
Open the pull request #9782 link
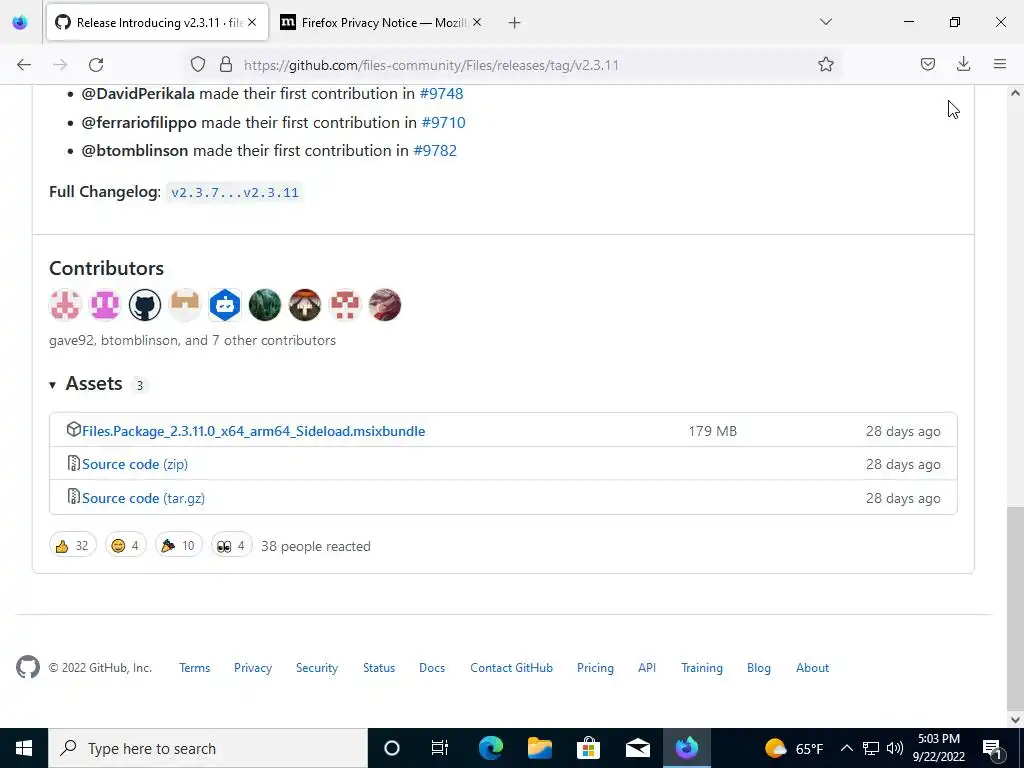[x=435, y=151]
